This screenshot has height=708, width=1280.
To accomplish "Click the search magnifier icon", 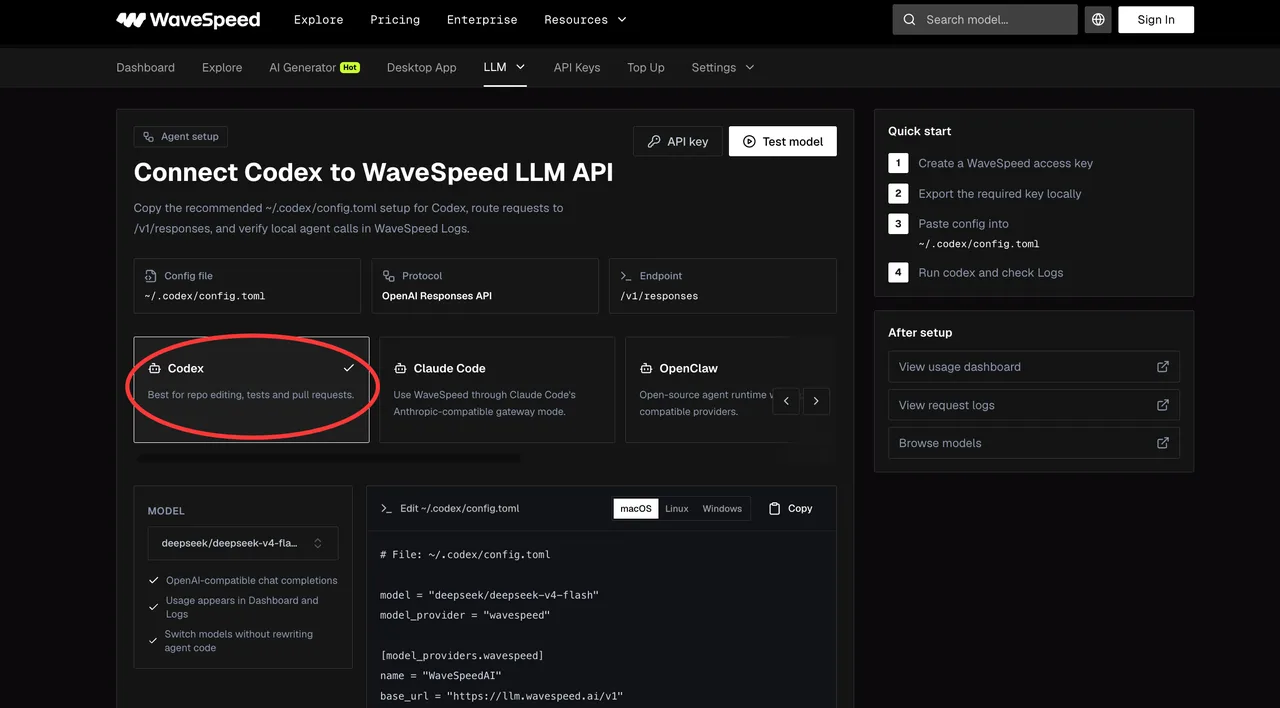I will coord(909,19).
